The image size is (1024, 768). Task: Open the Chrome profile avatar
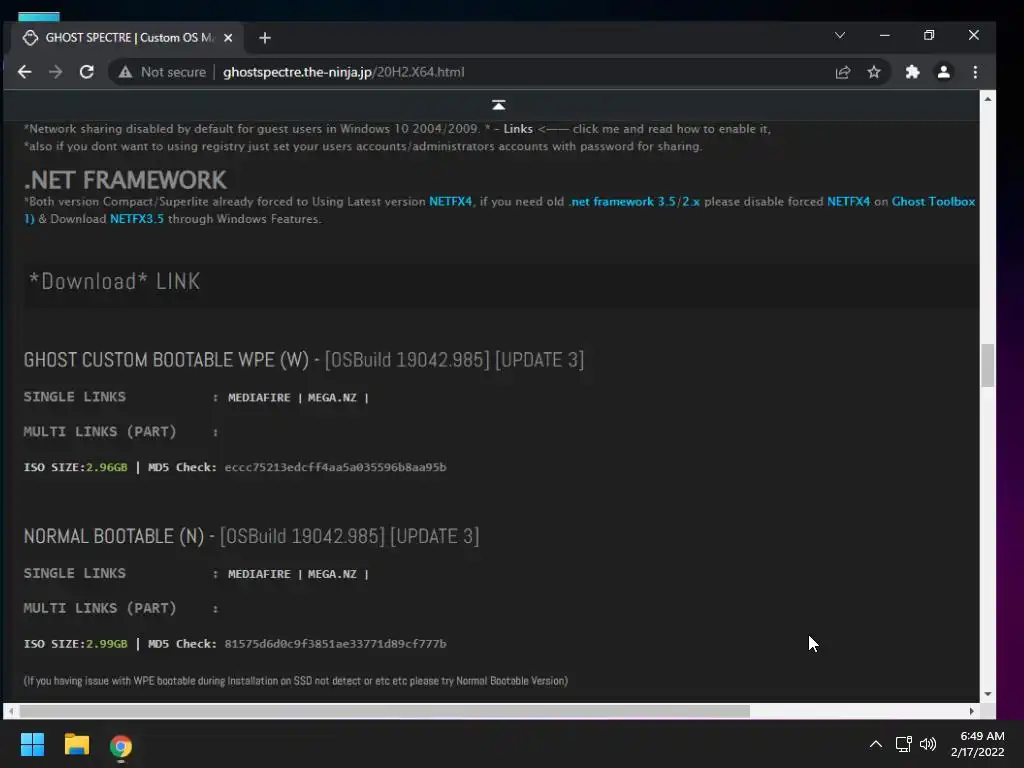pyautogui.click(x=944, y=72)
